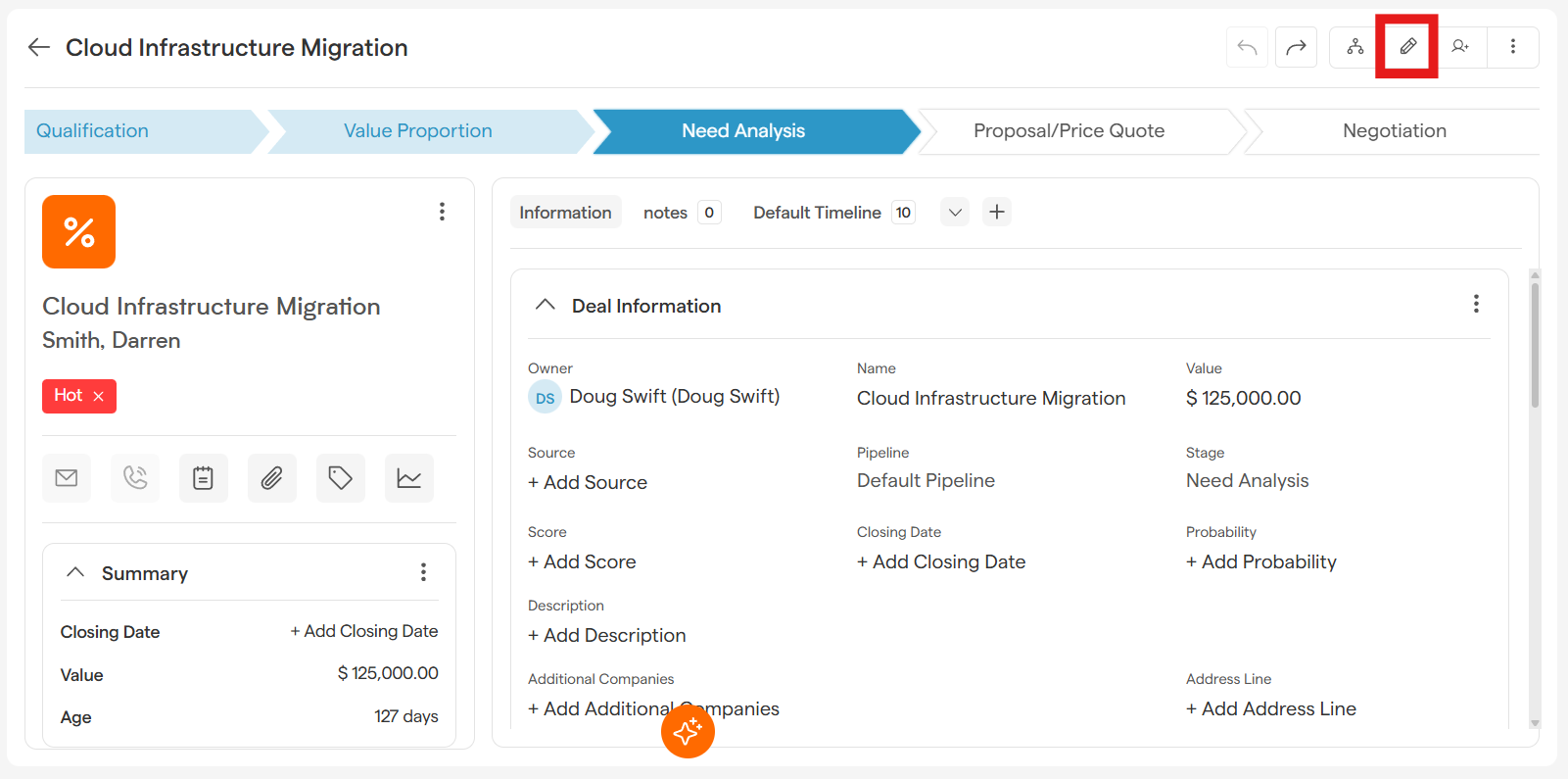
Task: Open the chart analytics icon
Action: tap(408, 478)
